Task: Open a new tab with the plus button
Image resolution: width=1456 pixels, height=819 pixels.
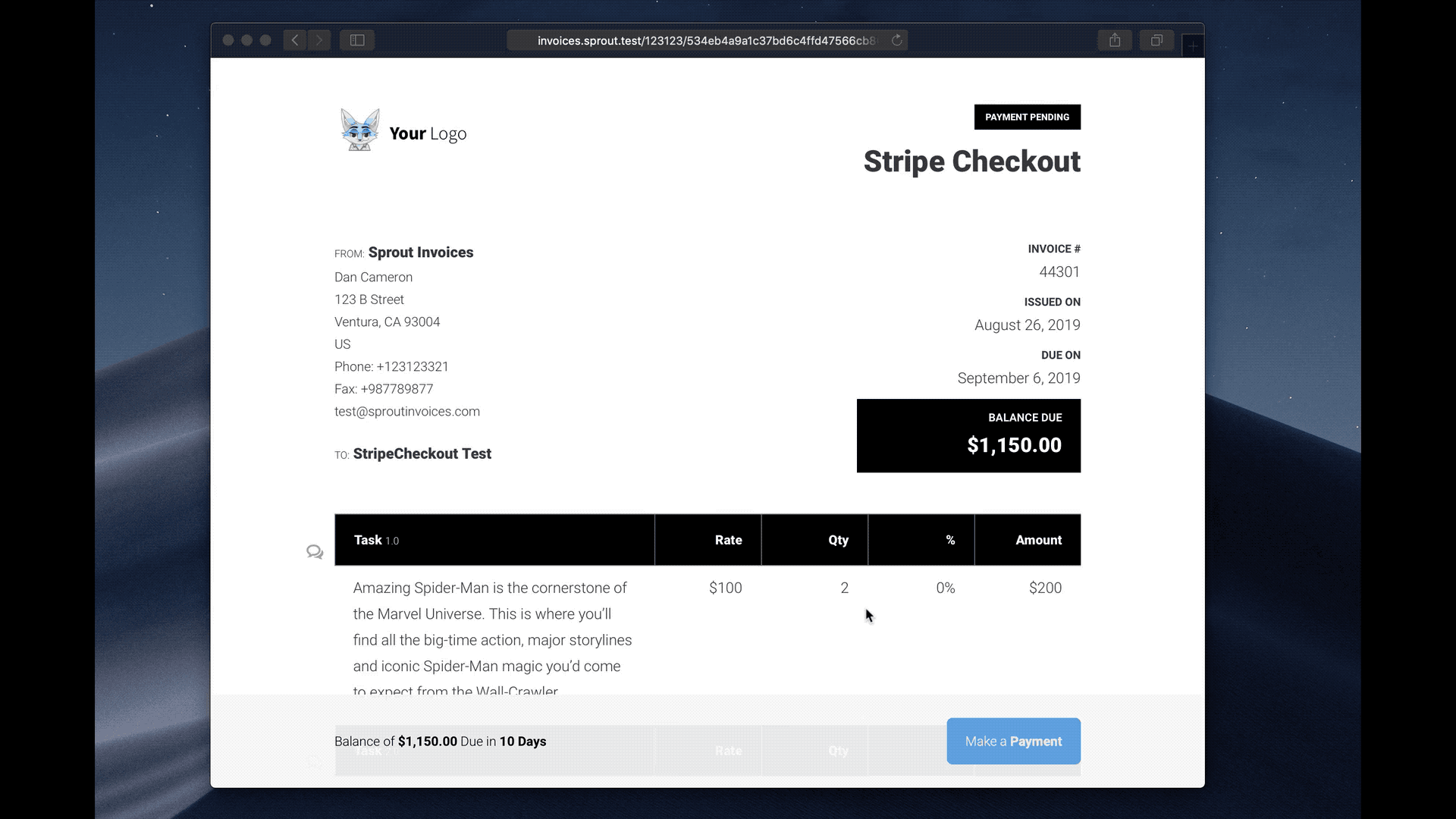Action: tap(1193, 46)
